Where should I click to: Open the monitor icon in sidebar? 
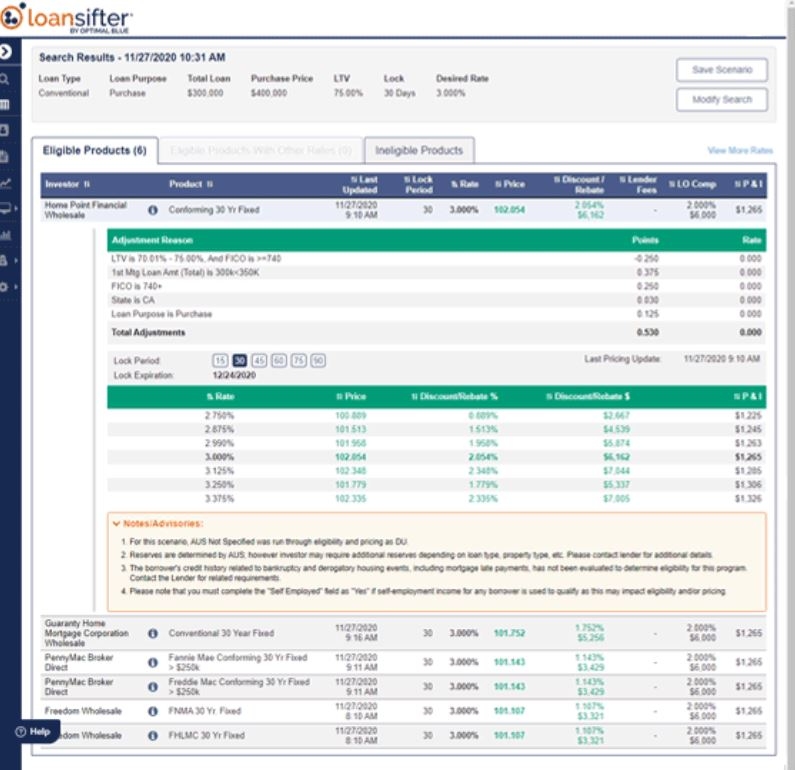6,208
